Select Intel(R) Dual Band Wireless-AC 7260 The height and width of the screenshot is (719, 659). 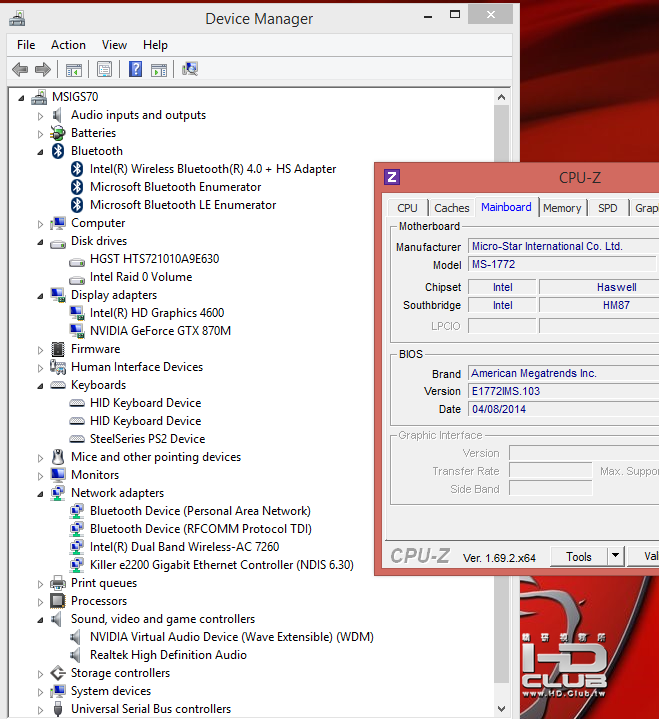(x=184, y=547)
